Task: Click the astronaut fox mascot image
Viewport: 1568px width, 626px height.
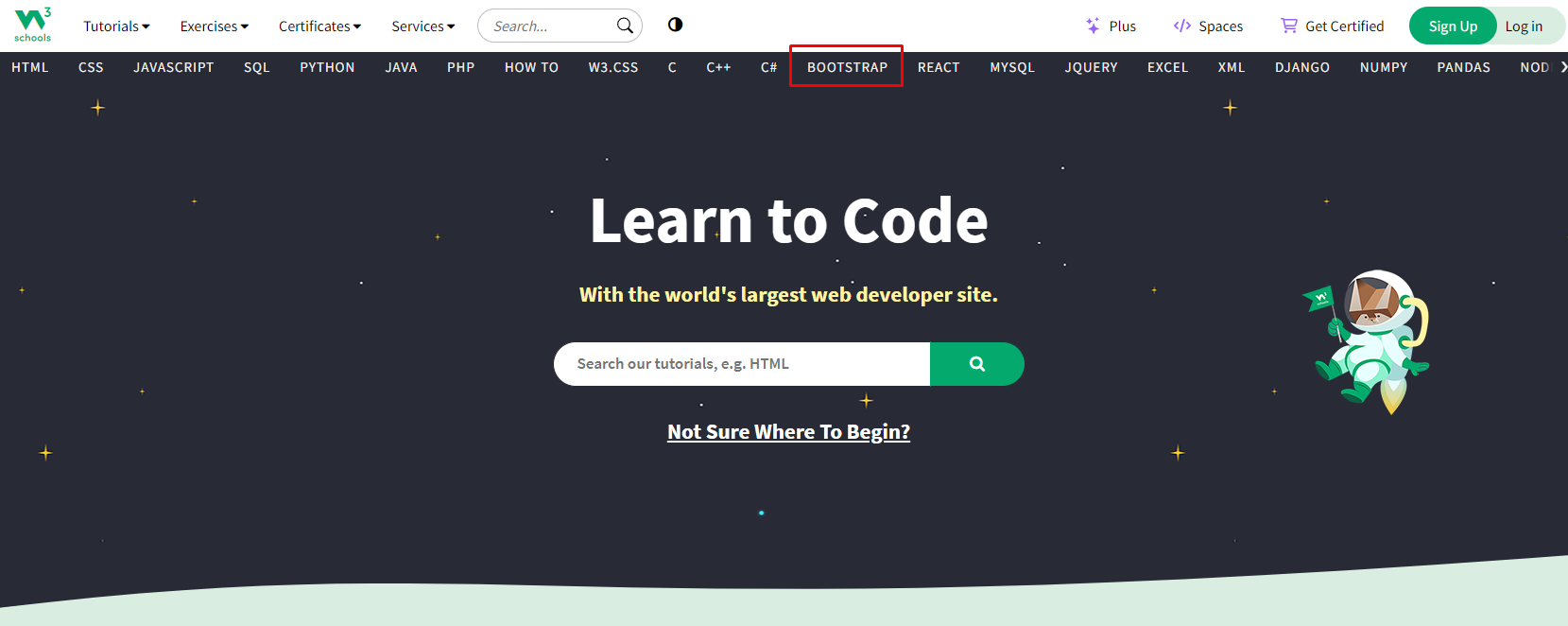Action: coord(1368,342)
